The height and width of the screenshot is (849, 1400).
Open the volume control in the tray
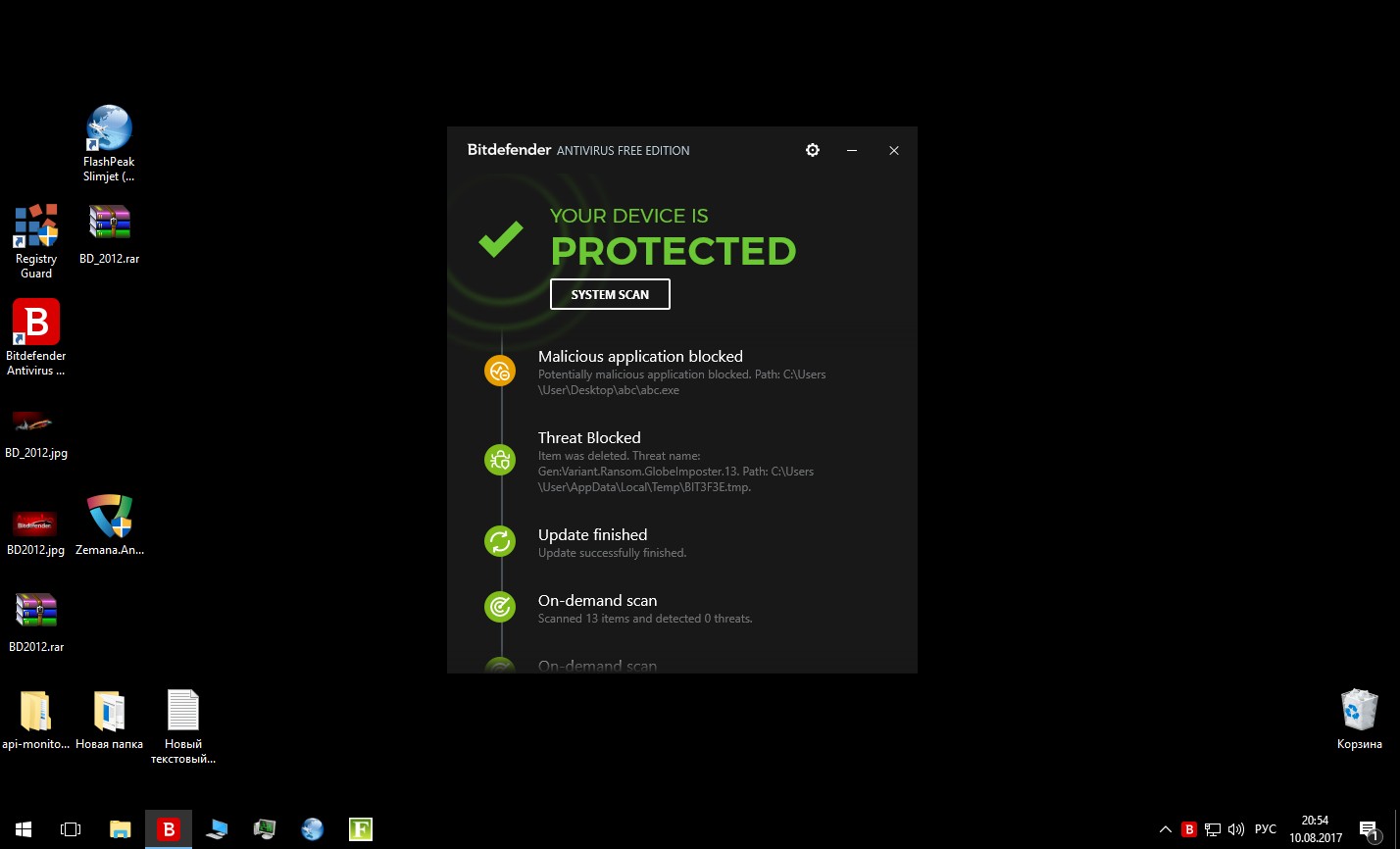click(x=1236, y=829)
